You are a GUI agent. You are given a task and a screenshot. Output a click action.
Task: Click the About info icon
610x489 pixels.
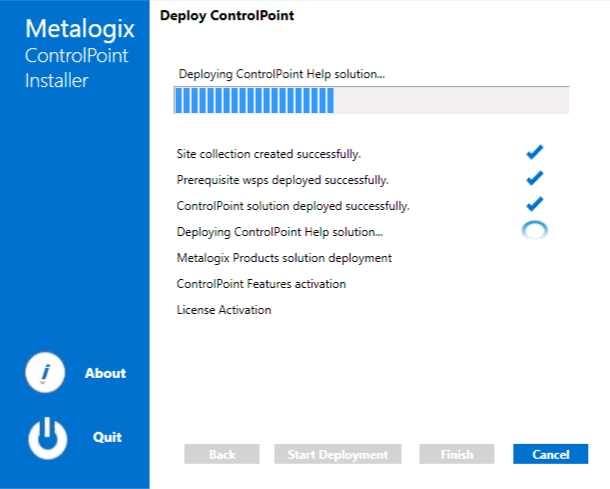[x=45, y=373]
